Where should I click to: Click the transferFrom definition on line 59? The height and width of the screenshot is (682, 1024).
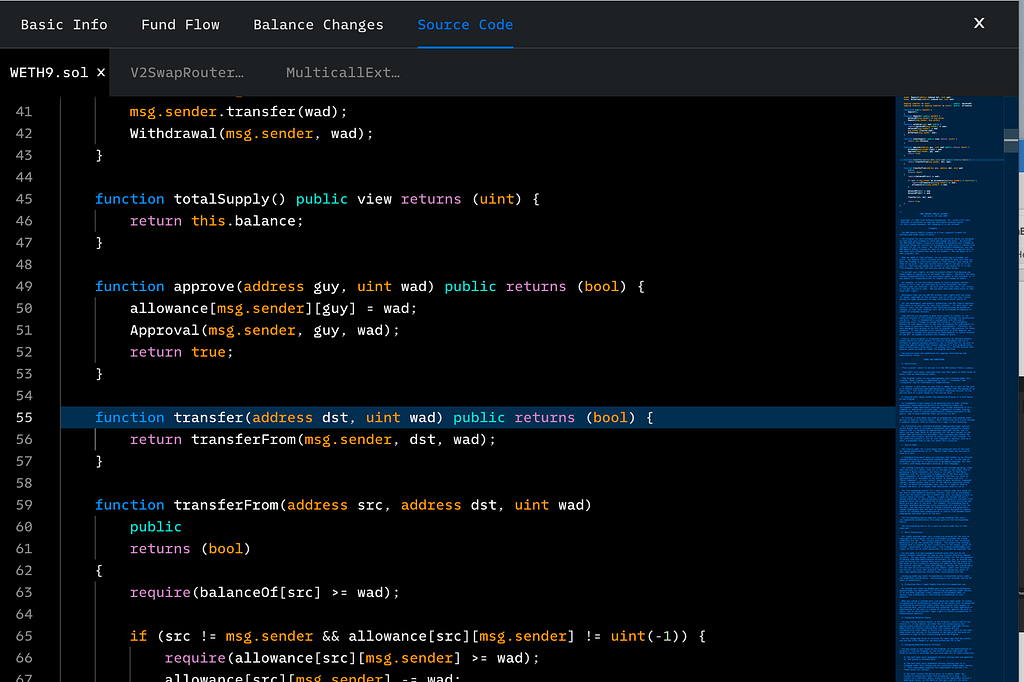coord(225,505)
